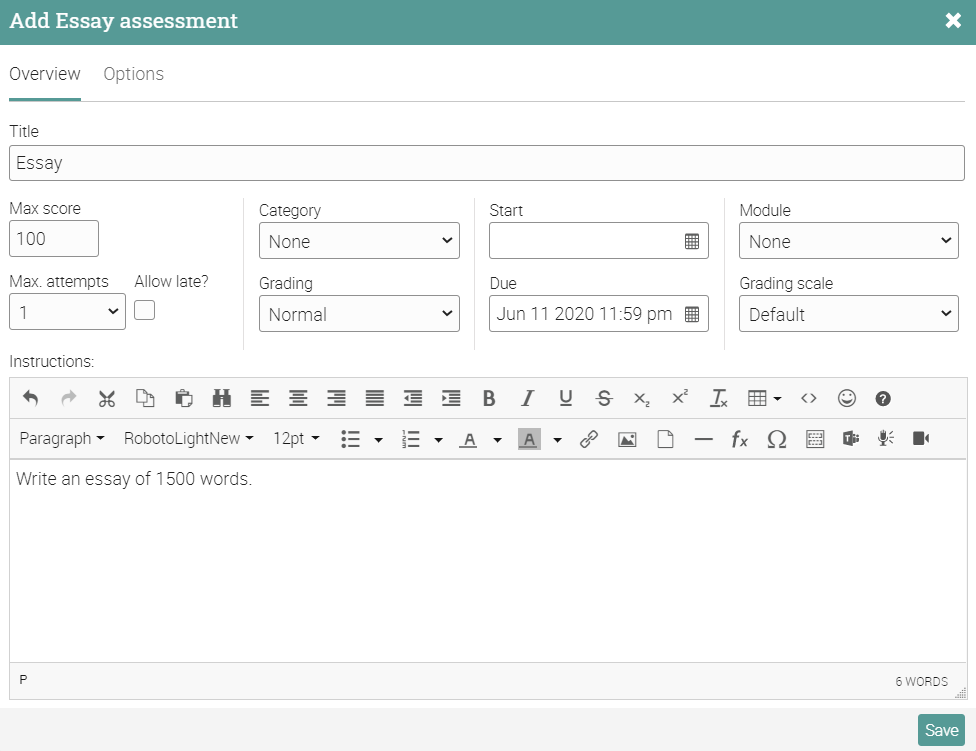Viewport: 976px width, 751px height.
Task: Toggle the Allow late checkbox
Action: pyautogui.click(x=144, y=310)
